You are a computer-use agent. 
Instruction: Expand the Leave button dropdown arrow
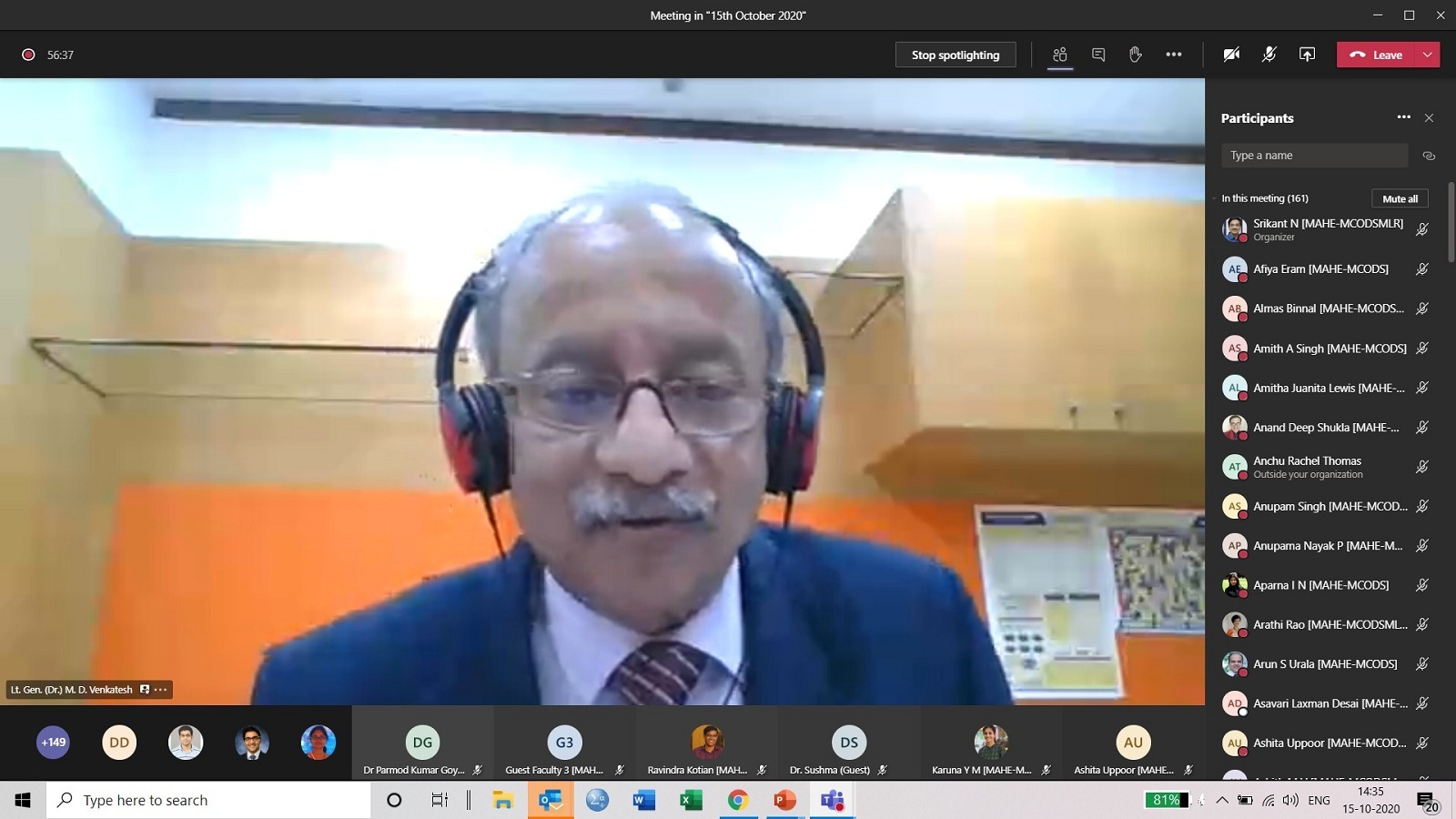[1428, 55]
